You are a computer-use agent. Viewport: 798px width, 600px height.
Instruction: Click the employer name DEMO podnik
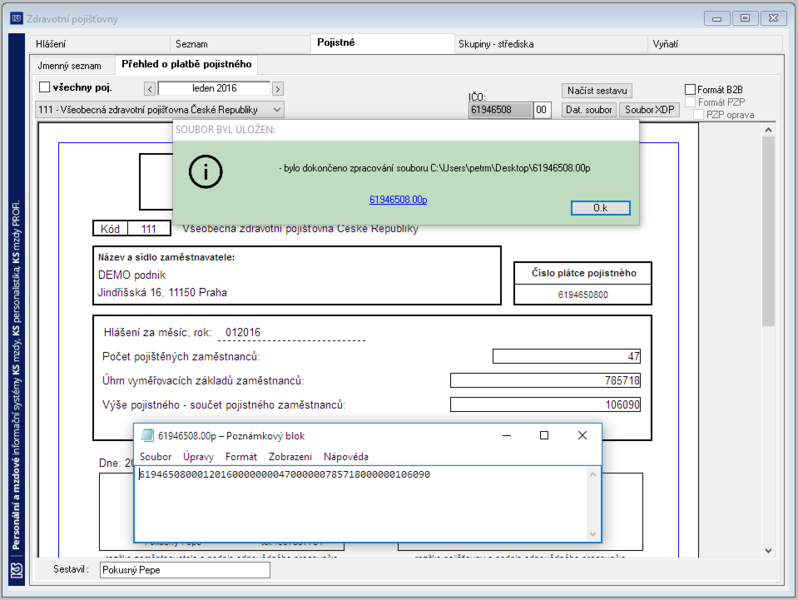tap(132, 275)
